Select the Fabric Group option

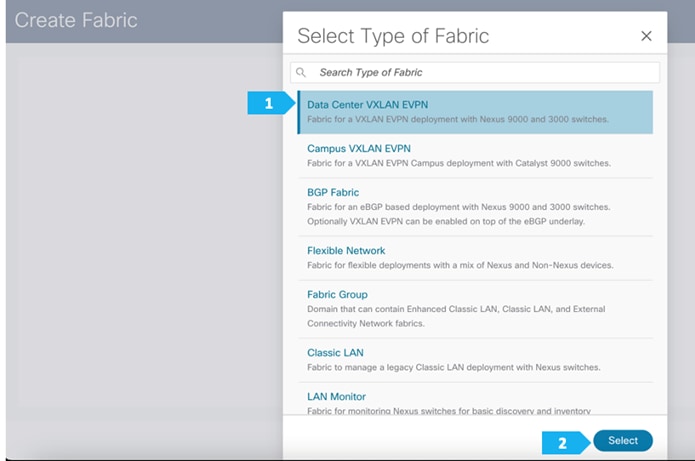(475, 309)
